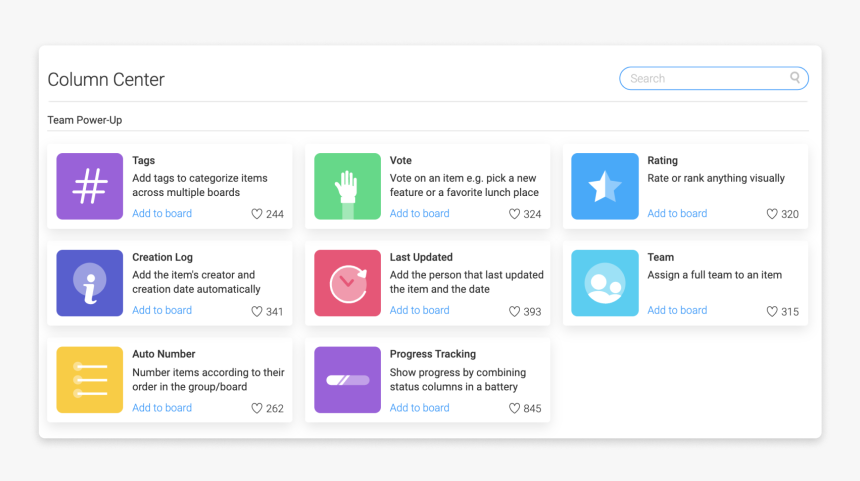This screenshot has height=481, width=860.
Task: Click the Vote card title
Action: pos(400,160)
